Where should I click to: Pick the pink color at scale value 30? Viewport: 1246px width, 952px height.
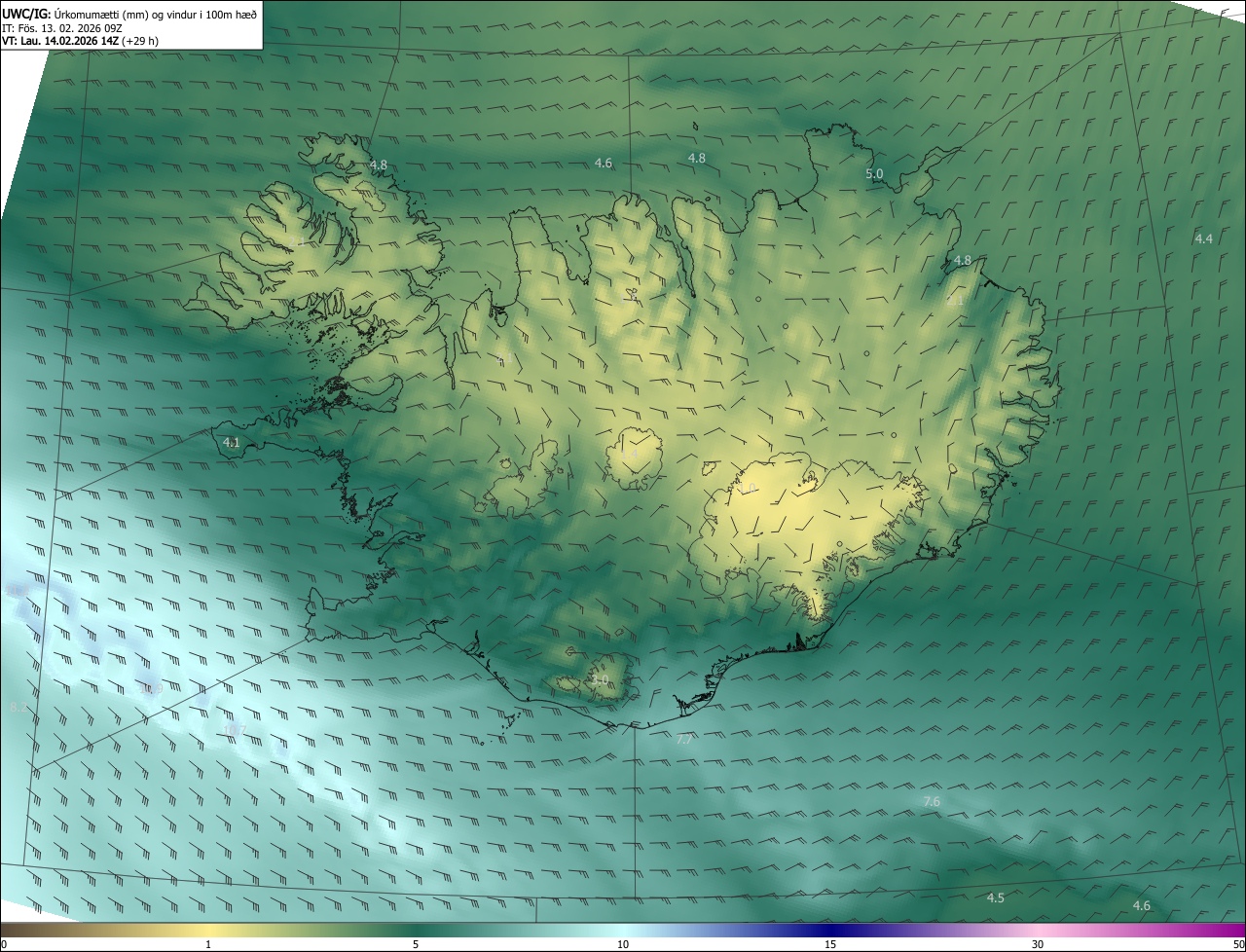[1038, 930]
